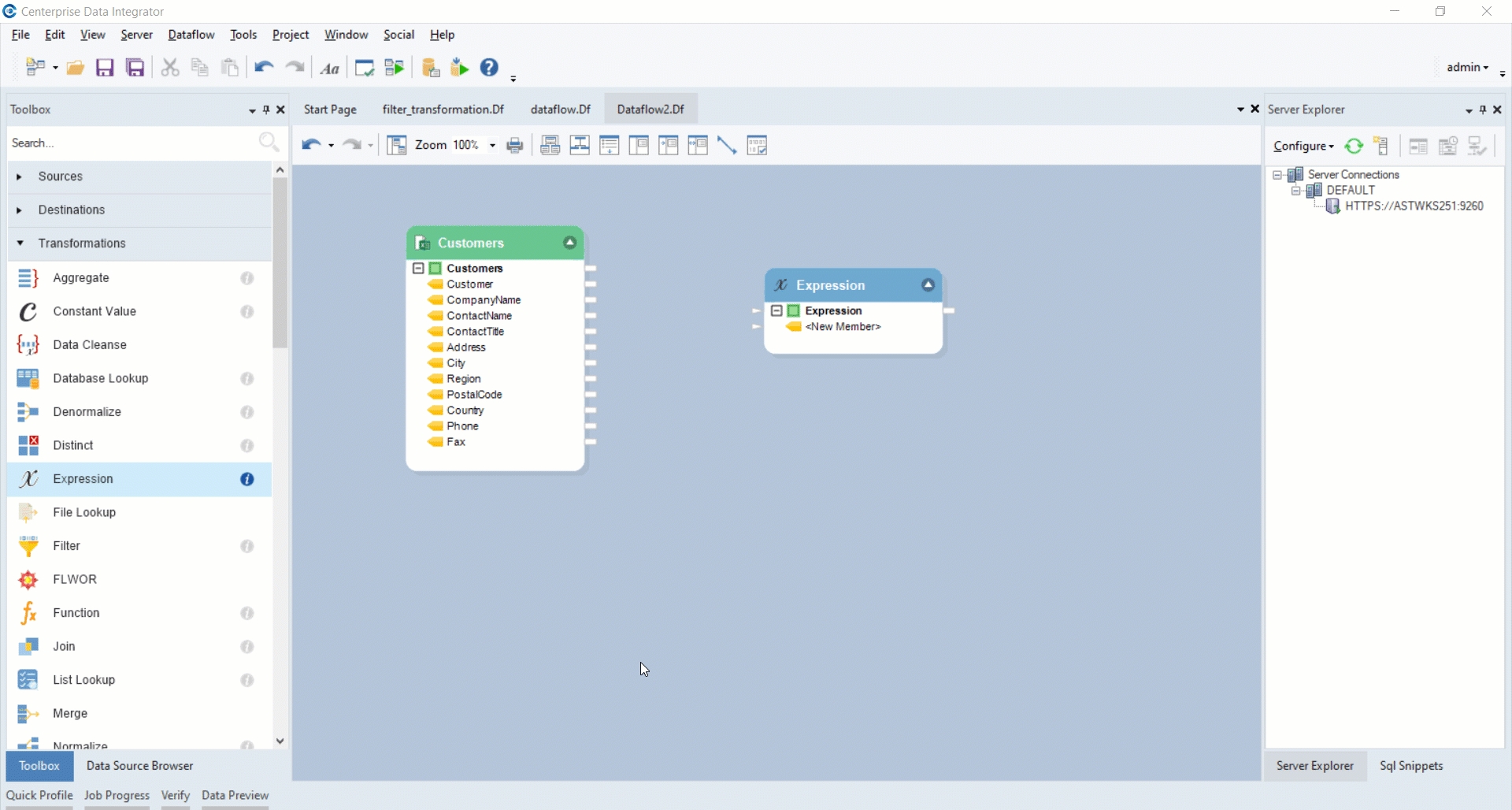Click the Open folder icon
Viewport: 1512px width, 810px height.
[x=76, y=68]
